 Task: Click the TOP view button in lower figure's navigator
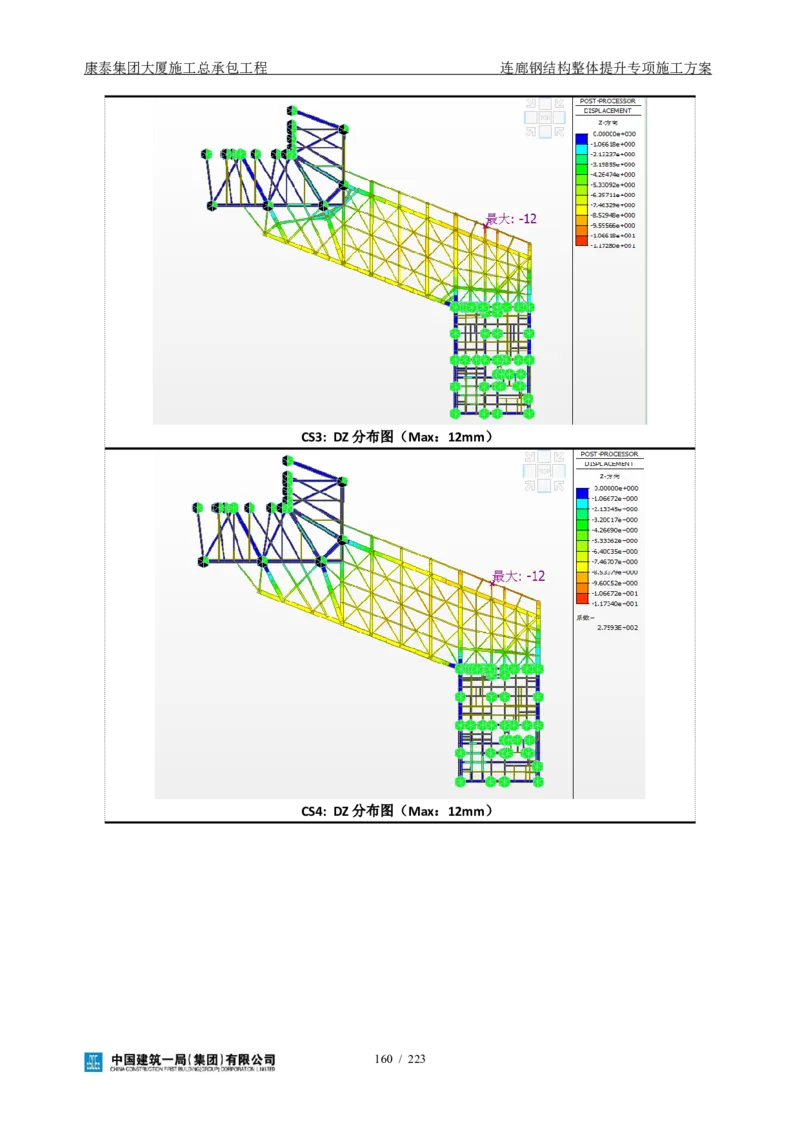[x=544, y=470]
